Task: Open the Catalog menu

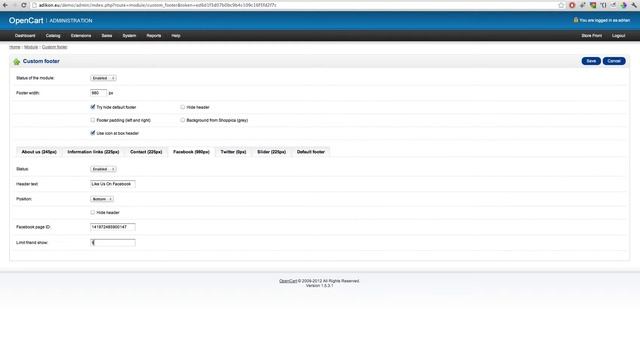Action: pos(53,36)
